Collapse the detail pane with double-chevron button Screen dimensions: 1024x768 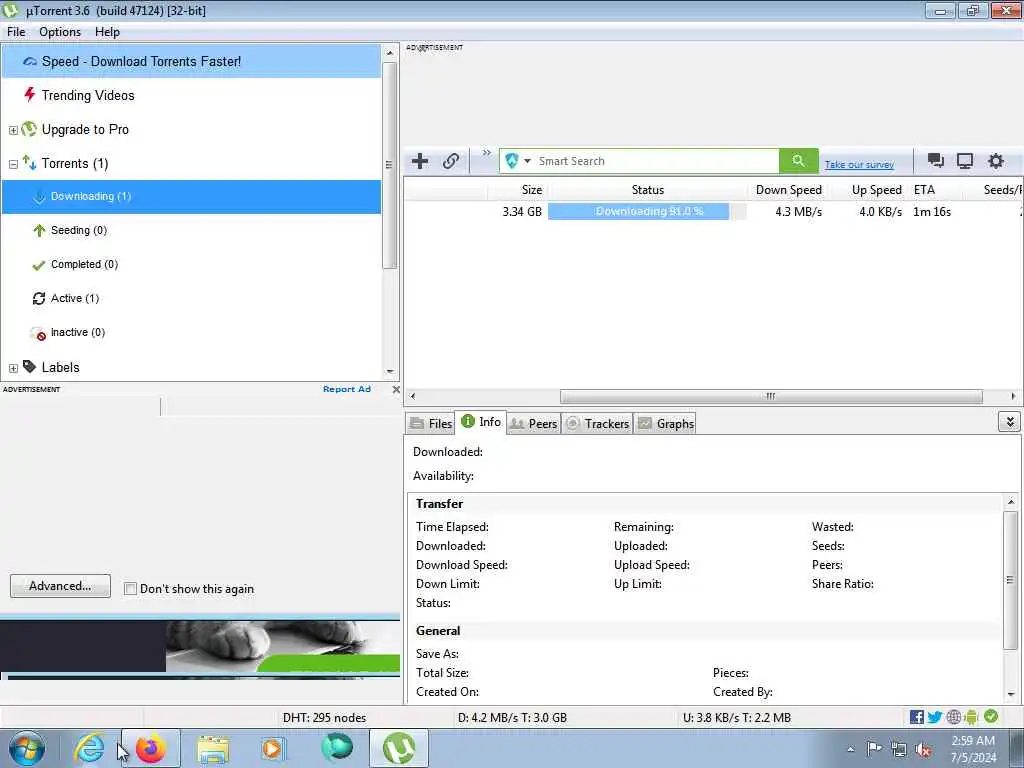pyautogui.click(x=1009, y=422)
